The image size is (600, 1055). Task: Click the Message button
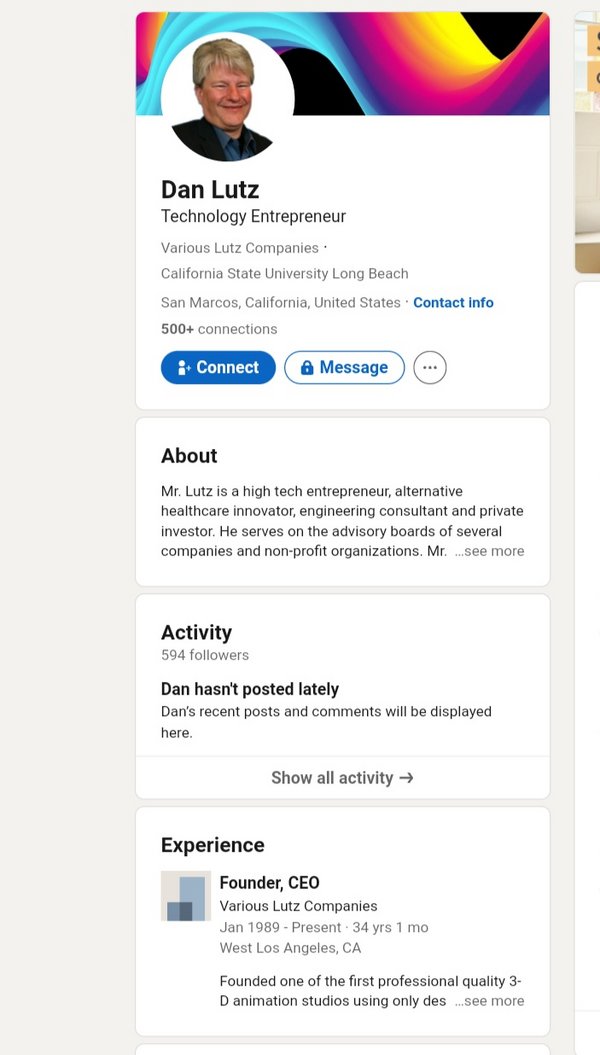tap(344, 367)
